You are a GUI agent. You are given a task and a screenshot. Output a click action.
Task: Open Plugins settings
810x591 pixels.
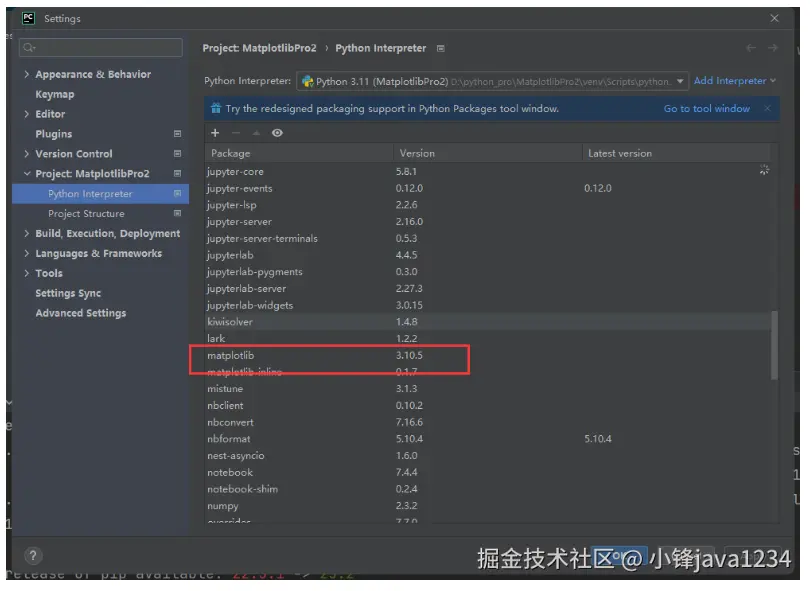(54, 134)
